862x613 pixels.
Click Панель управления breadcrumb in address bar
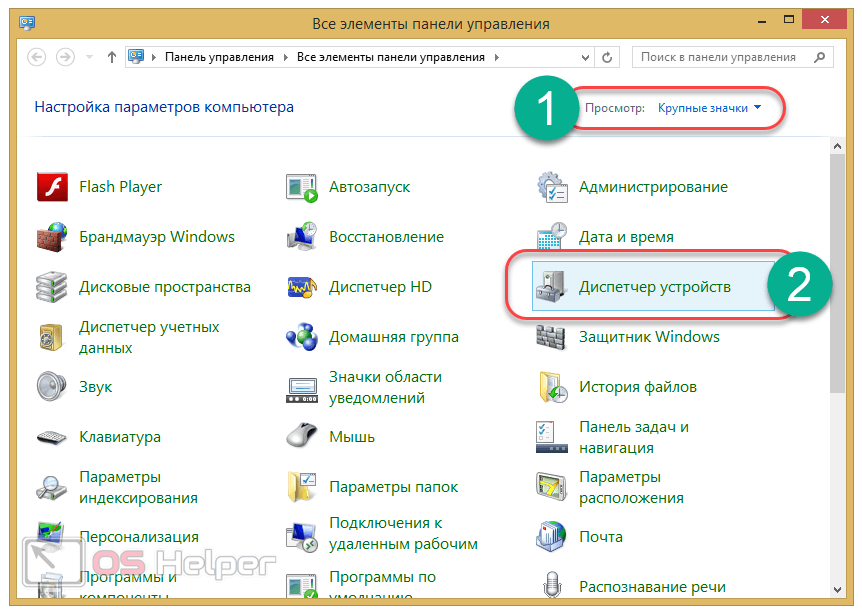click(x=218, y=58)
